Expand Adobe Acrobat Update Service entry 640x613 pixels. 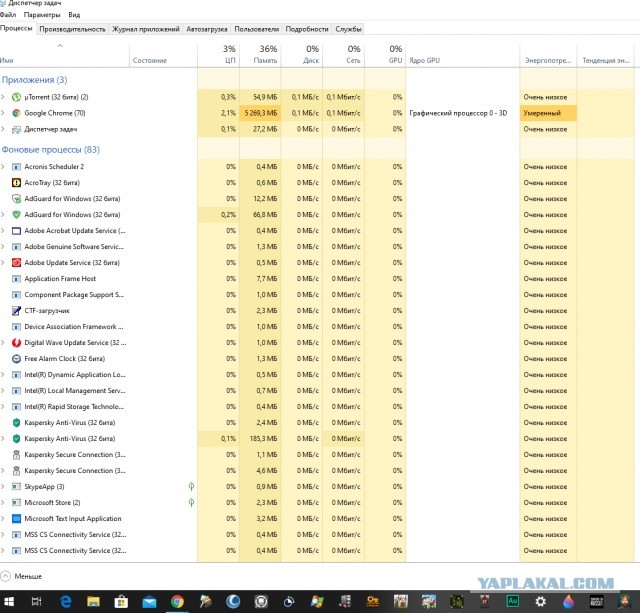[x=3, y=231]
